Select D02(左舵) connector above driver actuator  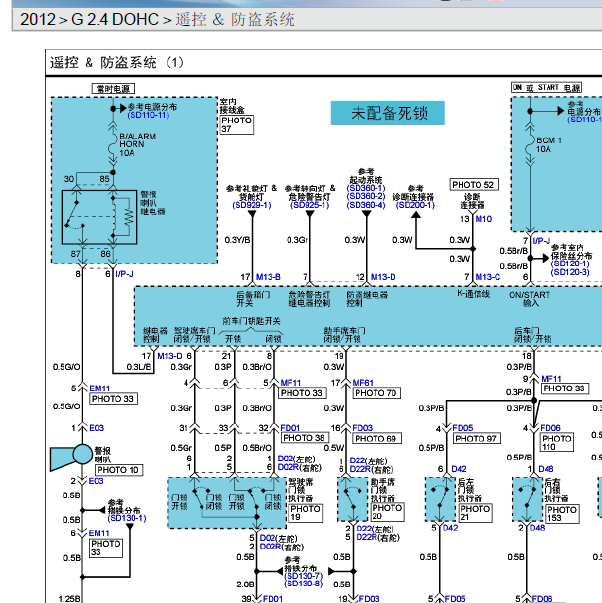click(296, 459)
